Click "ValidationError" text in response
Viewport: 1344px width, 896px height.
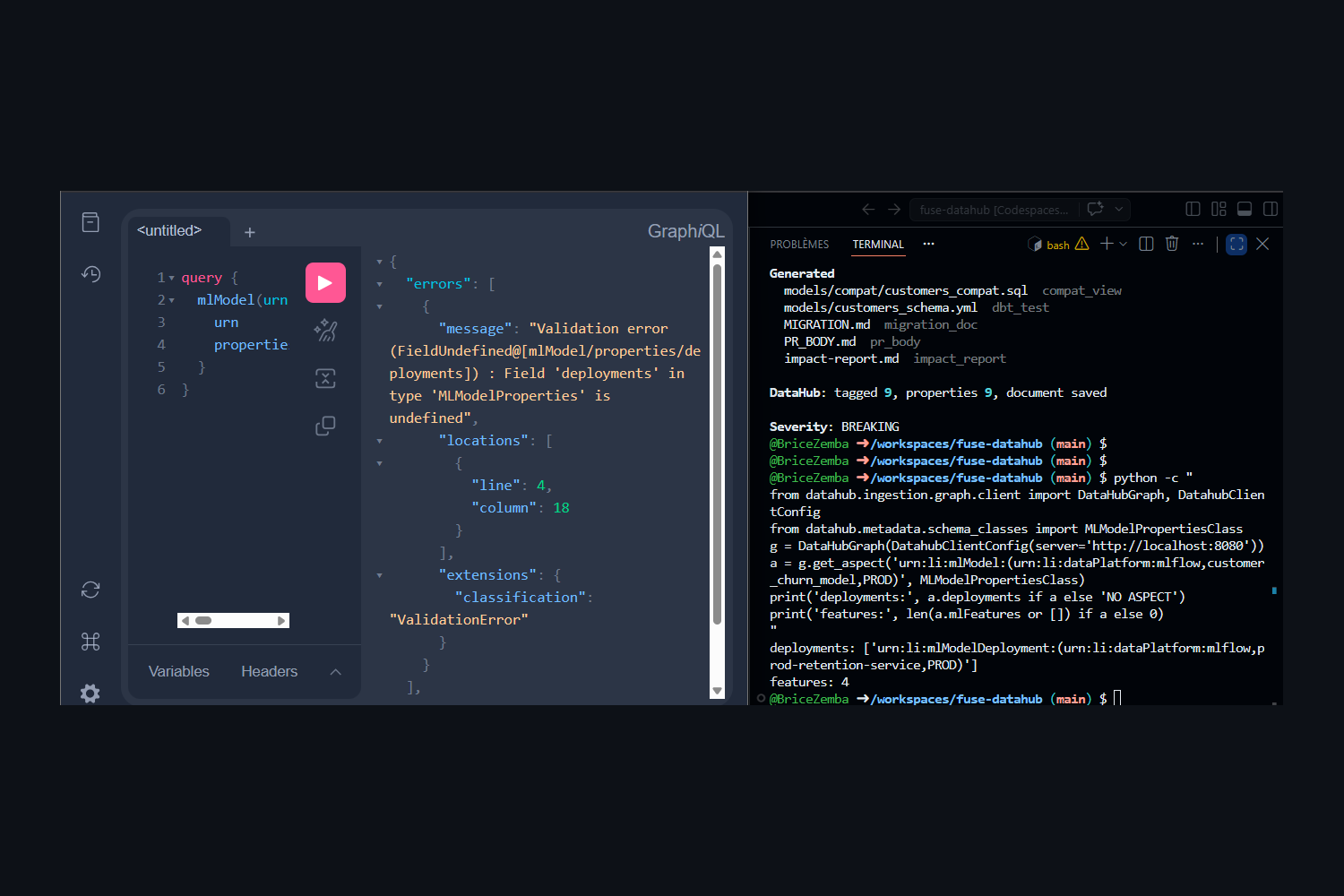click(x=459, y=620)
